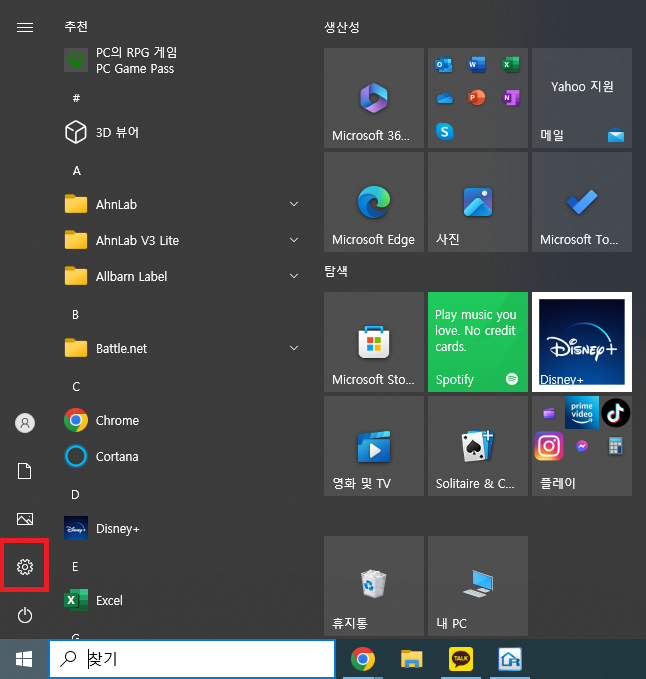Click the letter A section header
The height and width of the screenshot is (679, 646).
tap(77, 171)
